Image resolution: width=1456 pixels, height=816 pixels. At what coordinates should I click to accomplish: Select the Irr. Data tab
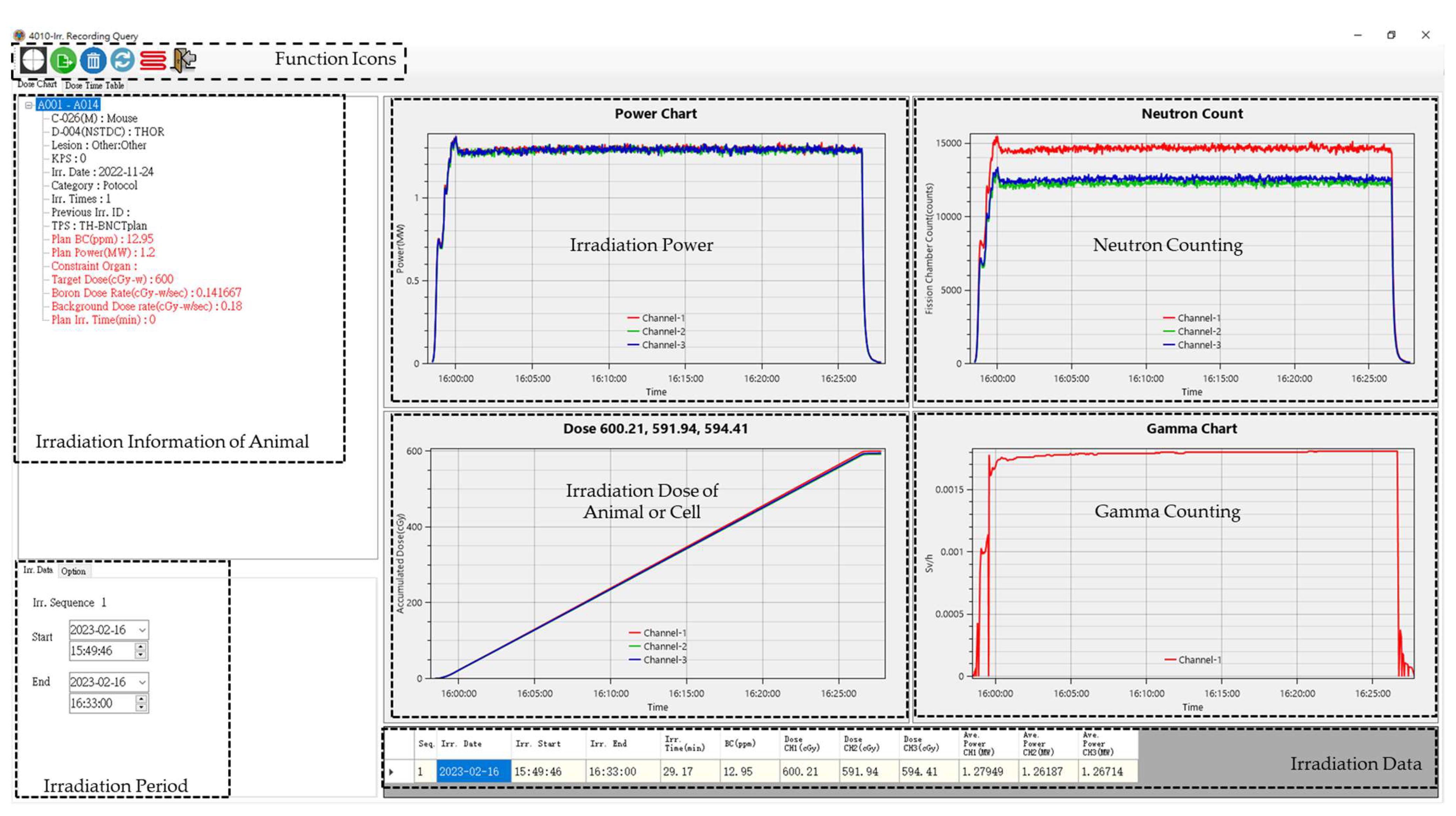[38, 570]
